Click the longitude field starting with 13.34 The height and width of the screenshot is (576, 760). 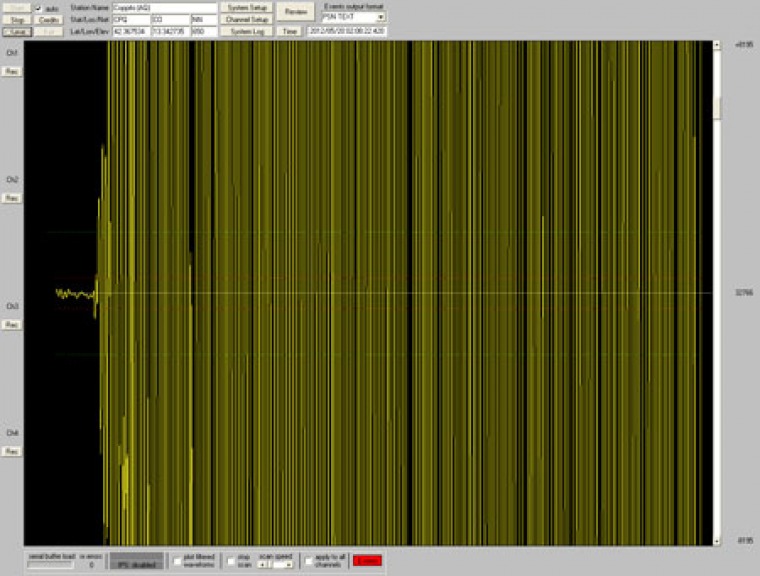pyautogui.click(x=171, y=32)
